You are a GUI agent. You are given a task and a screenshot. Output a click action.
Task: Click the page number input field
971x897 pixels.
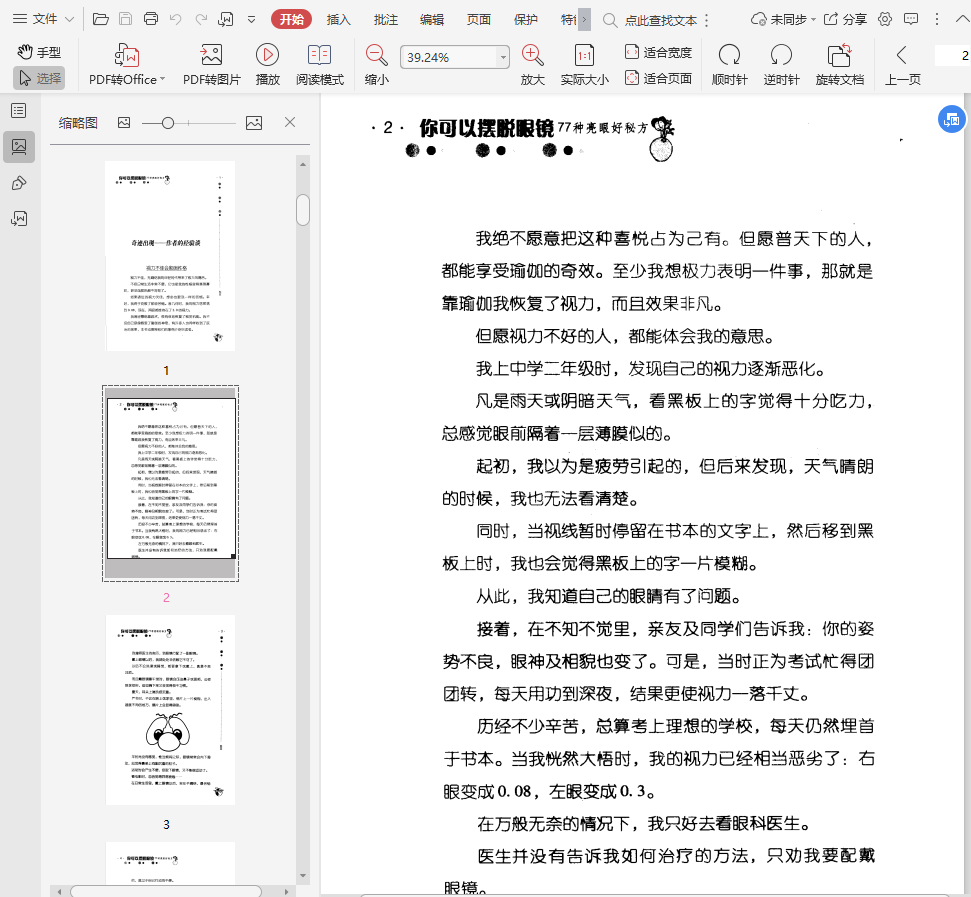click(953, 56)
